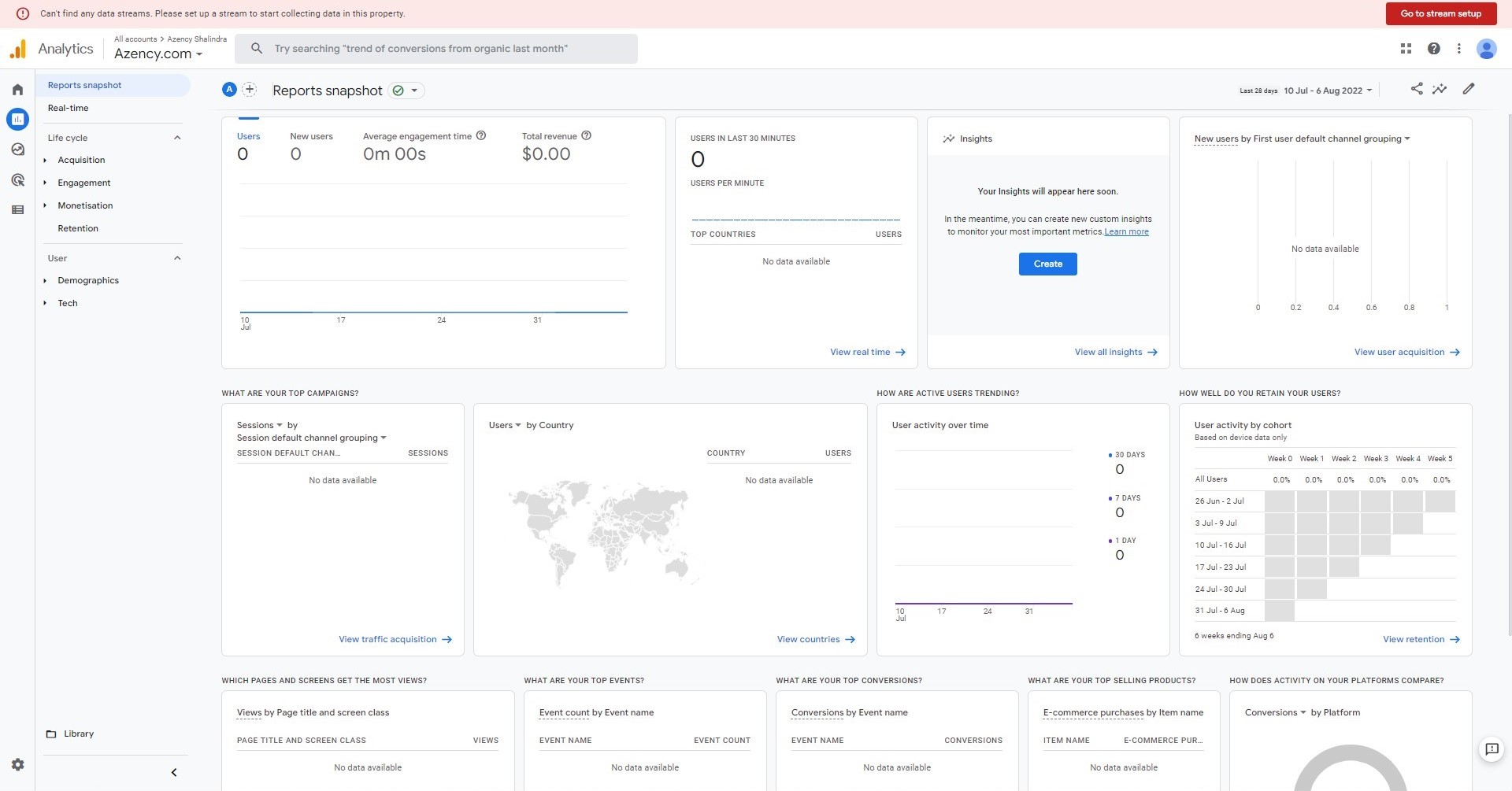Open the Explore icon in left rail
The height and width of the screenshot is (791, 1512).
17,150
